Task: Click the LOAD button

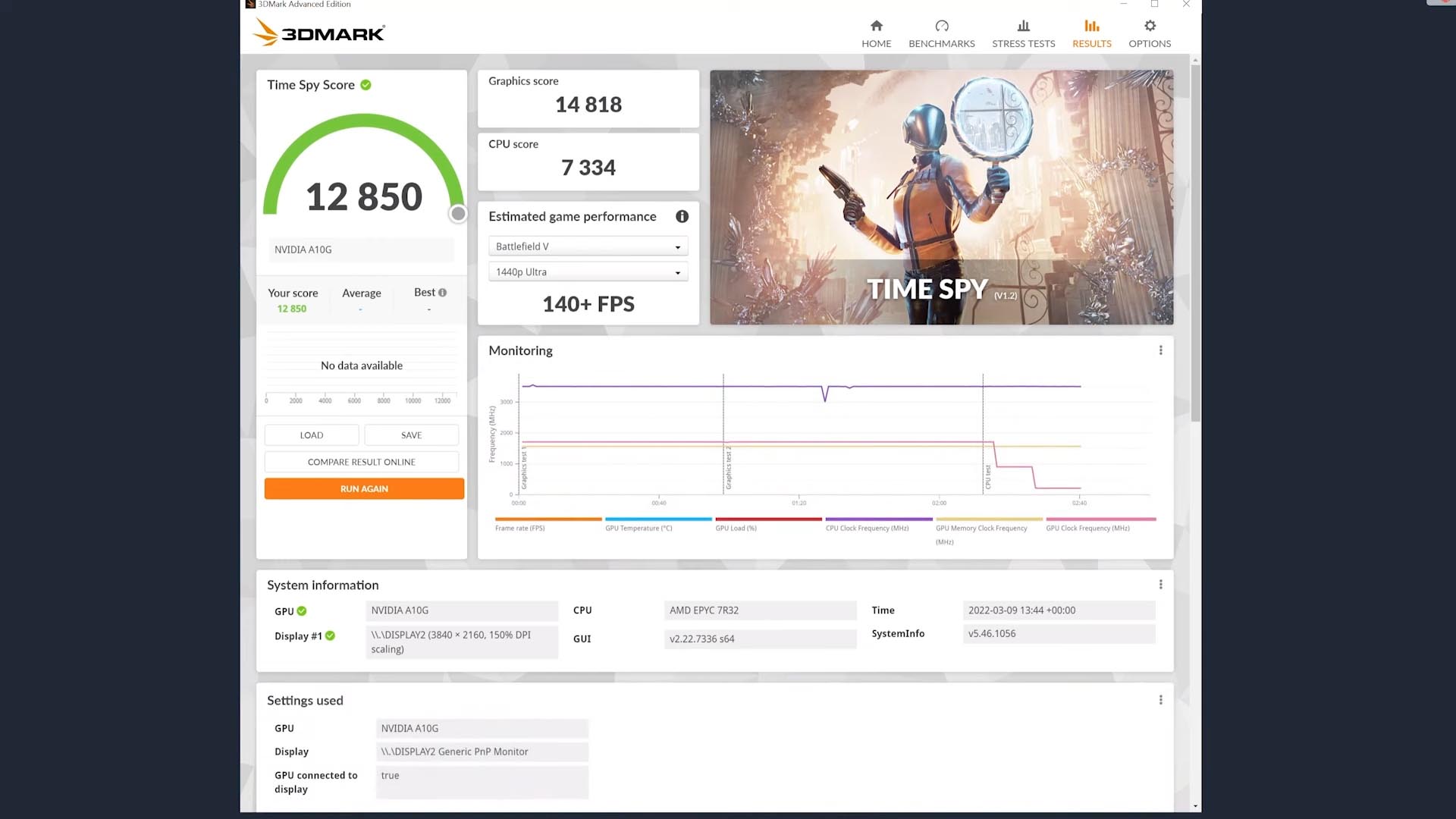Action: tap(312, 435)
